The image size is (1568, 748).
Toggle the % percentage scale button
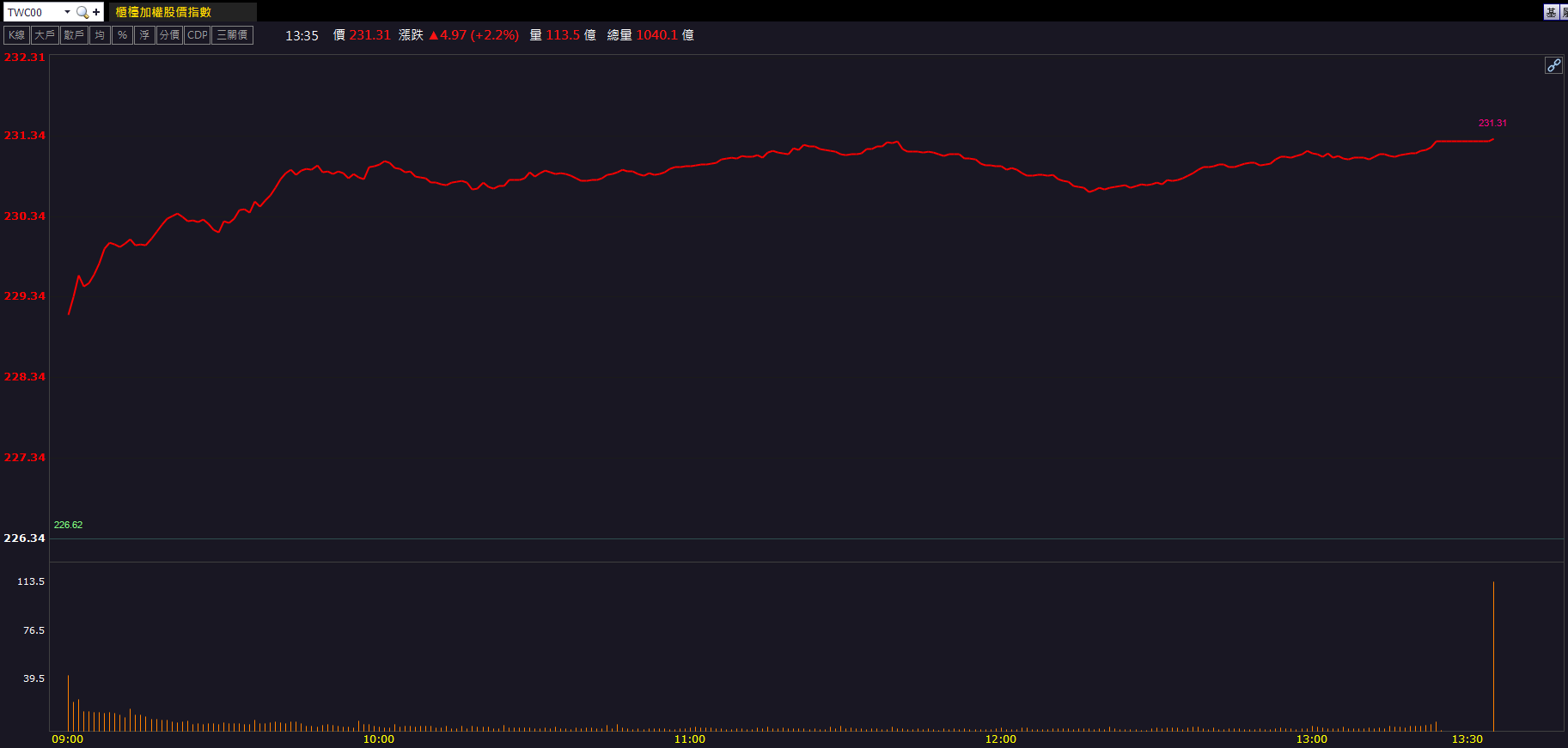pyautogui.click(x=122, y=35)
